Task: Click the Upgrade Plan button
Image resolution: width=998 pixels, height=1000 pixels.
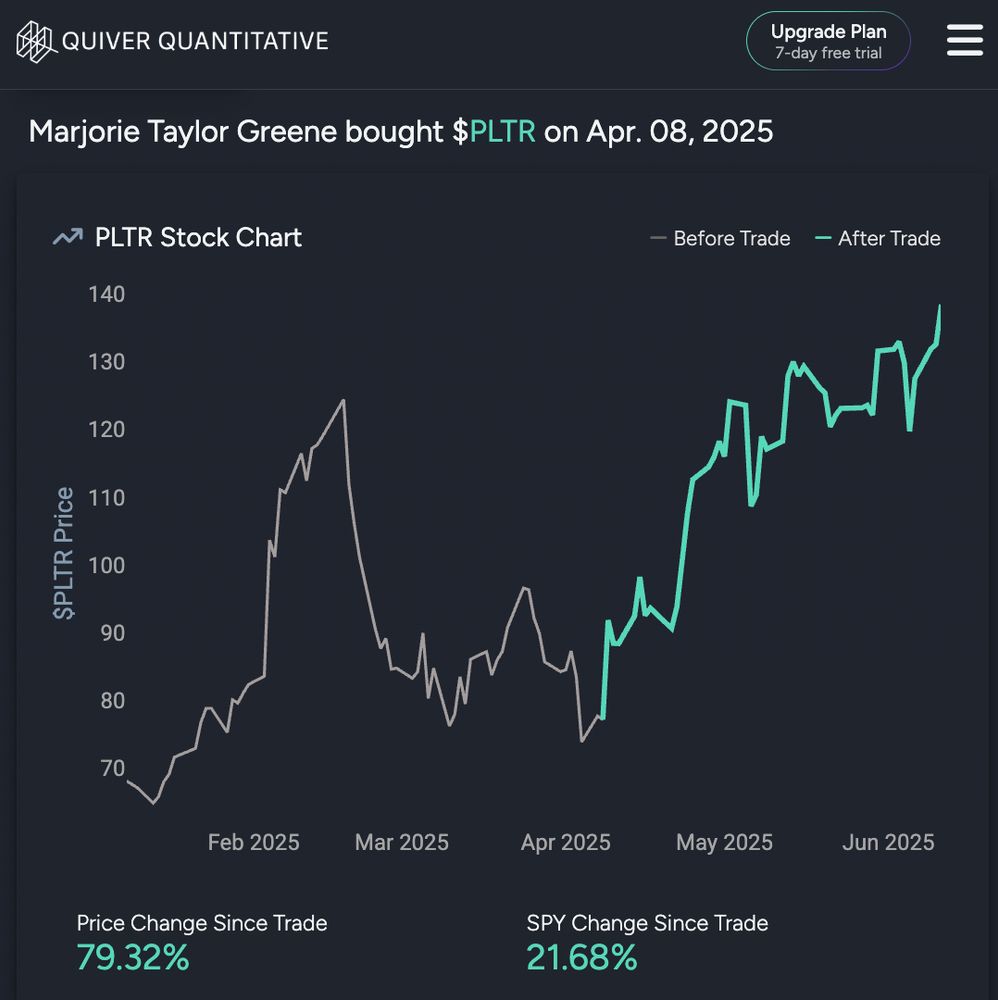Action: click(828, 41)
